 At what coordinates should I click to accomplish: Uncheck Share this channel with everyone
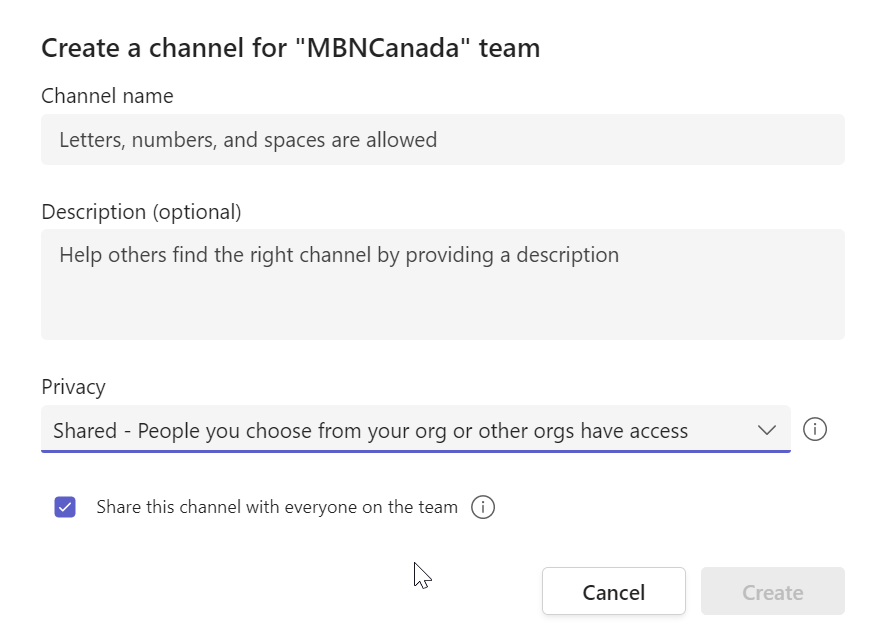pos(65,507)
